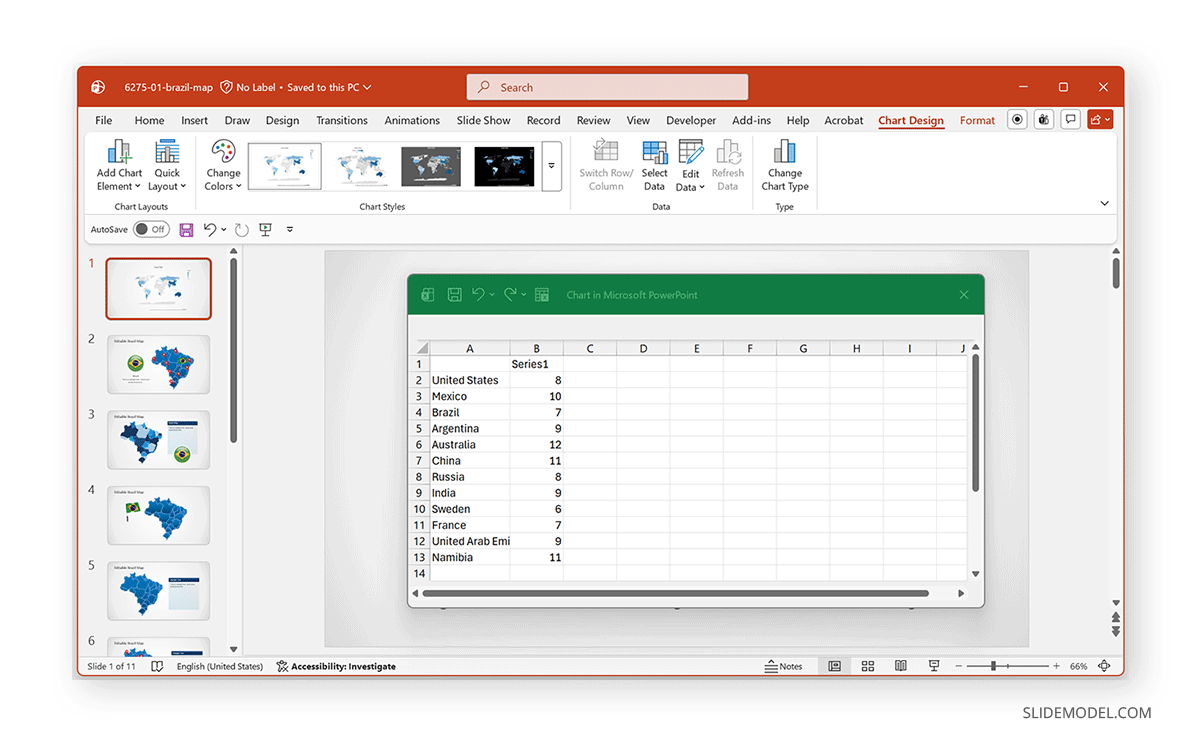Collapse the ribbon with the chevron arrow
The image size is (1200, 743).
tap(1105, 203)
